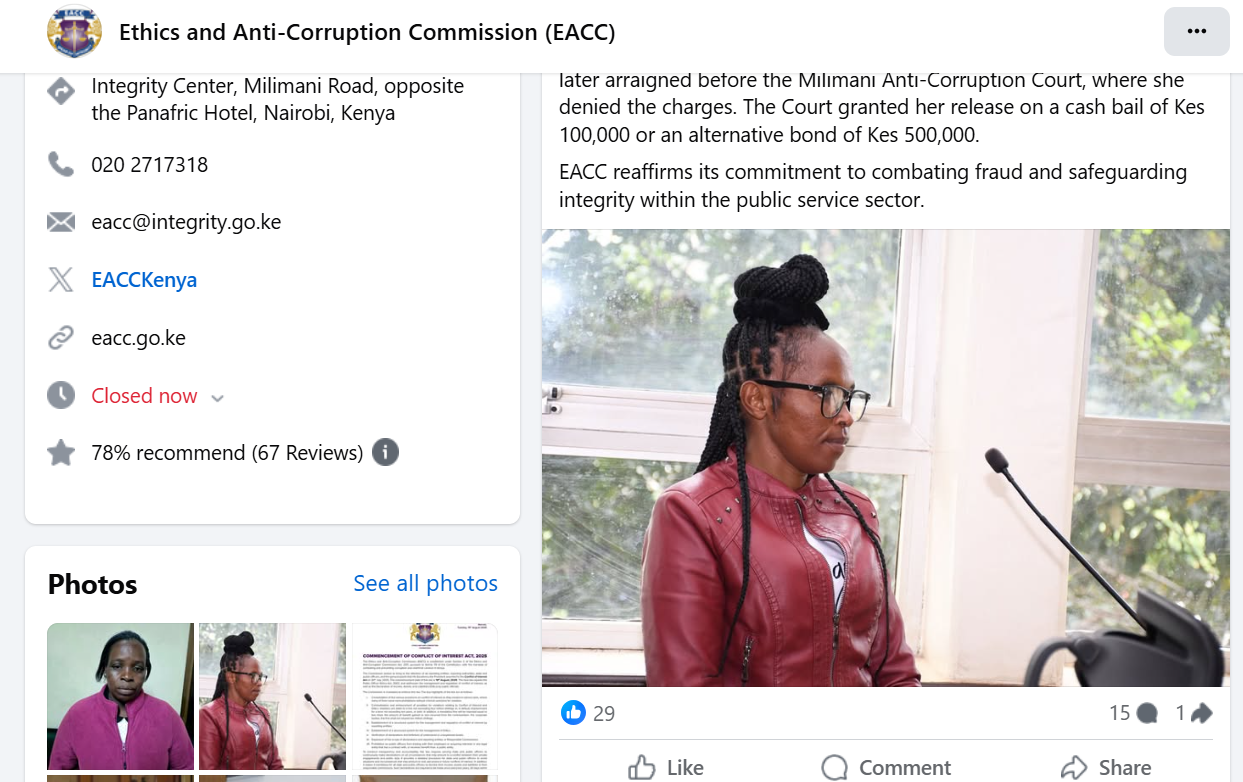Click the address directions arrow icon
Viewport: 1243px width, 782px height.
pyautogui.click(x=61, y=93)
